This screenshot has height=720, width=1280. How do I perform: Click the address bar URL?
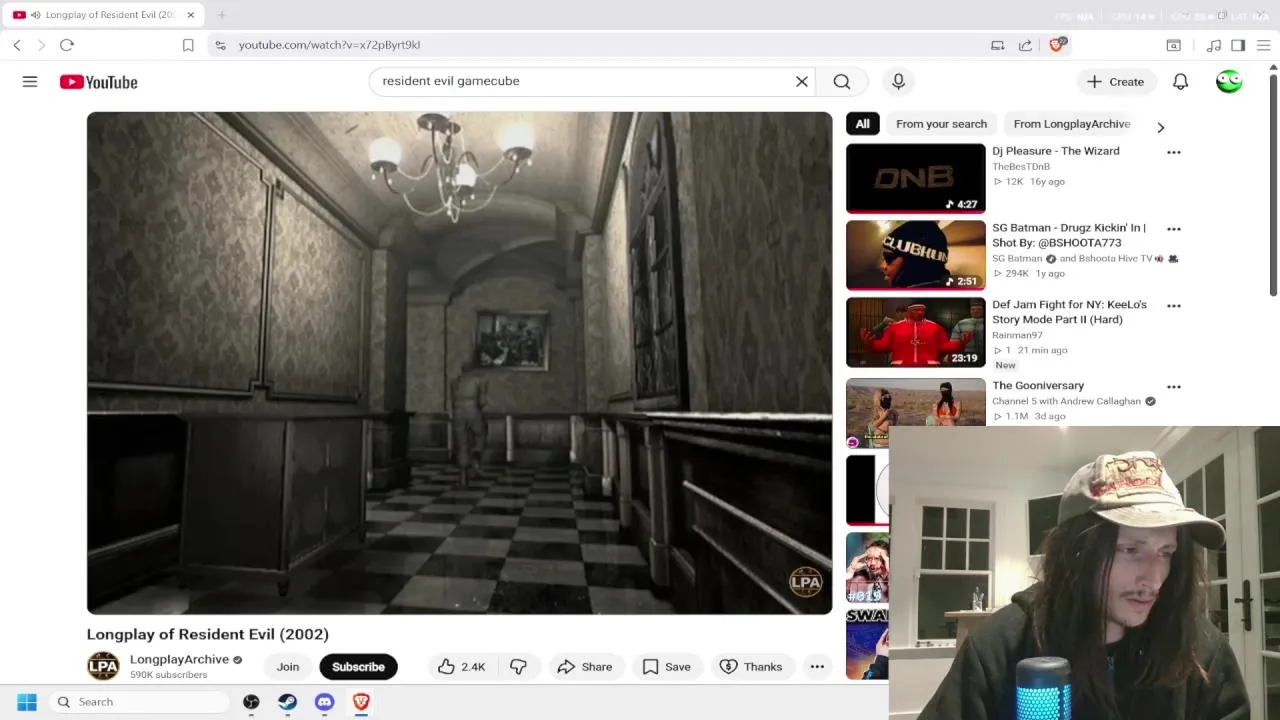(329, 45)
